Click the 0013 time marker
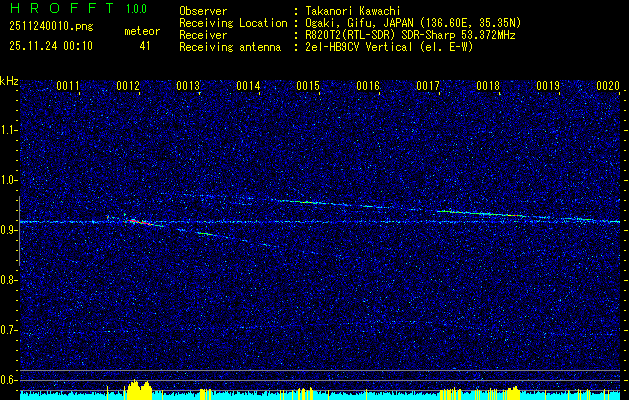 [188, 86]
